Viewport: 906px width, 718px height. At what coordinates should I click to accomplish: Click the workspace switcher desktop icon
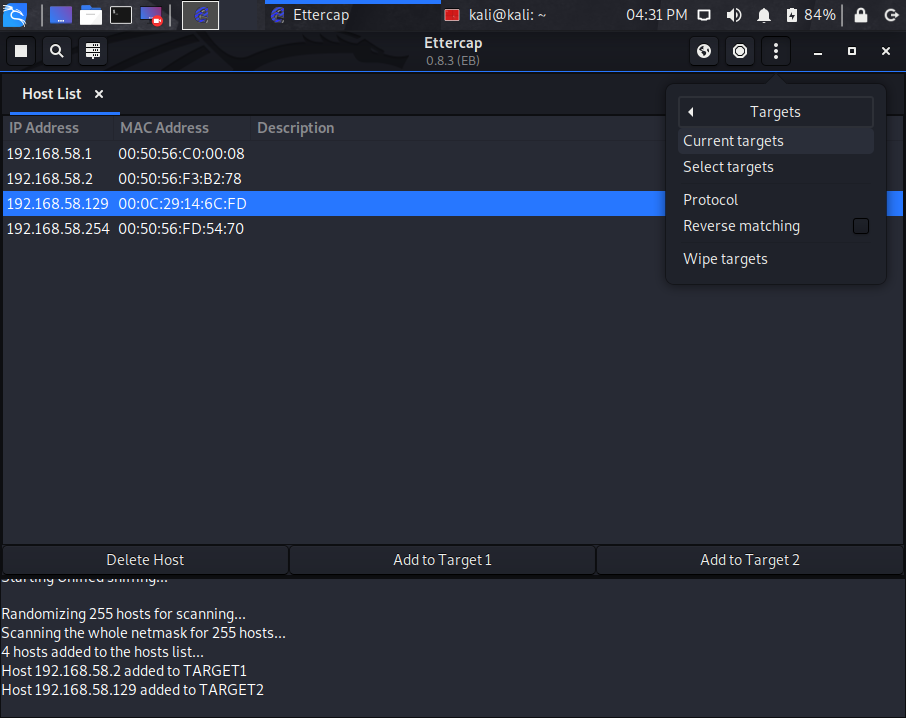61,15
